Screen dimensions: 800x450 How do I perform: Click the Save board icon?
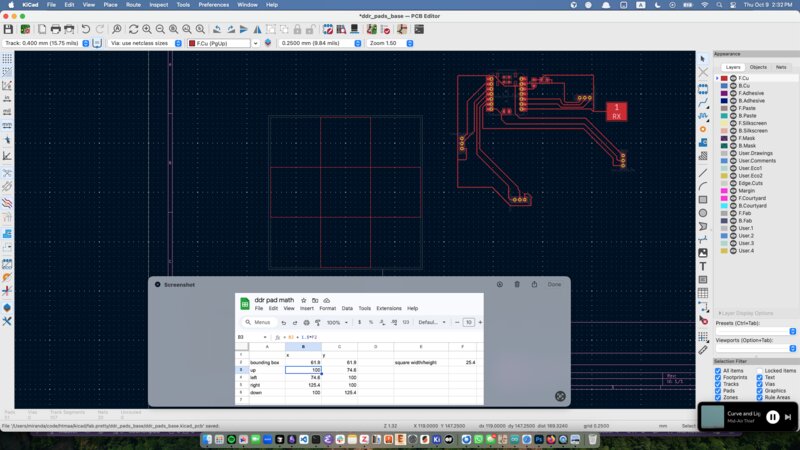click(8, 30)
